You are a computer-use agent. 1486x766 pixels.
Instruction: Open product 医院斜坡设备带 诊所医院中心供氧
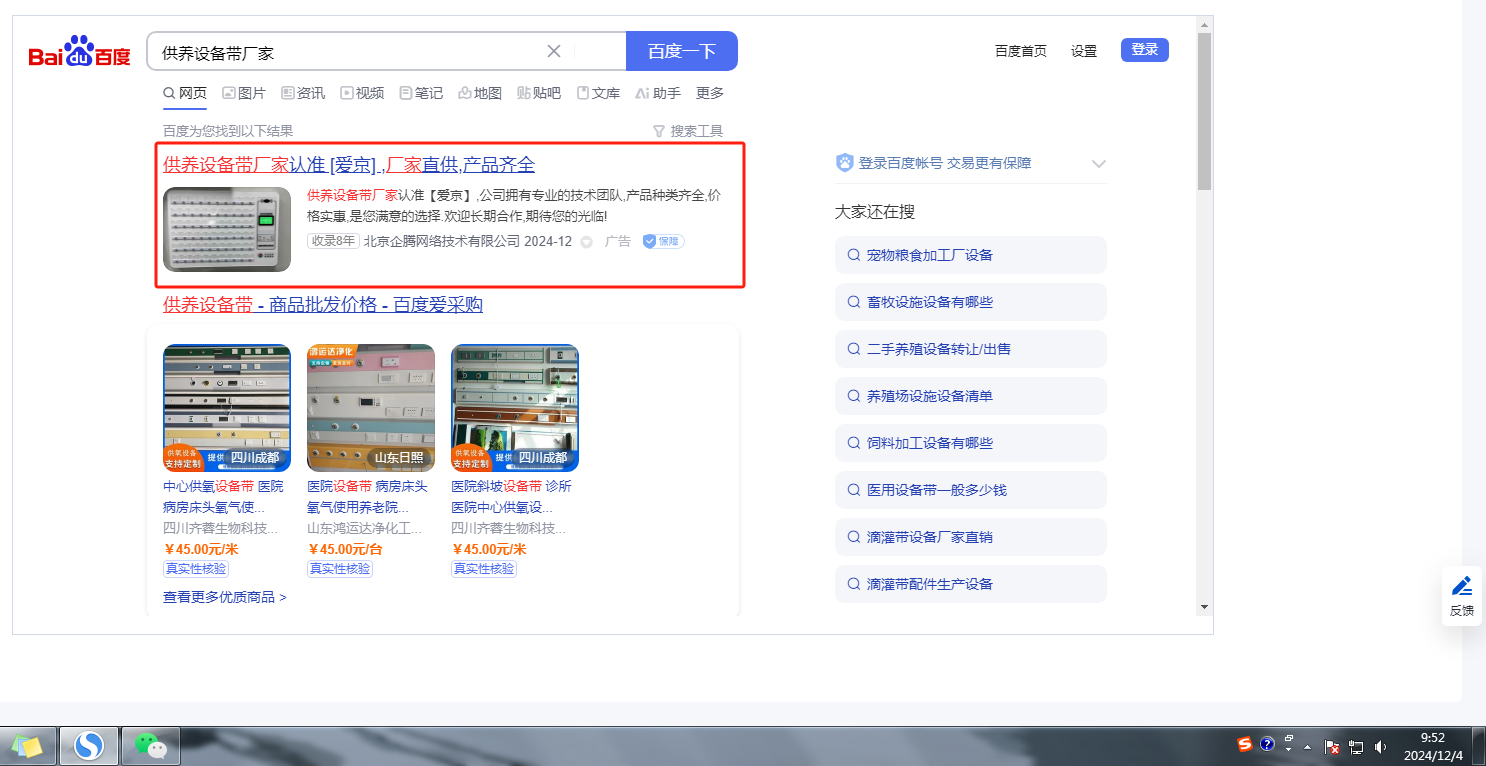(x=511, y=496)
